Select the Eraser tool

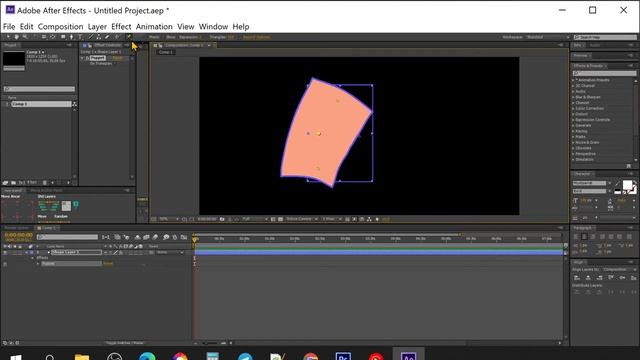click(x=107, y=37)
